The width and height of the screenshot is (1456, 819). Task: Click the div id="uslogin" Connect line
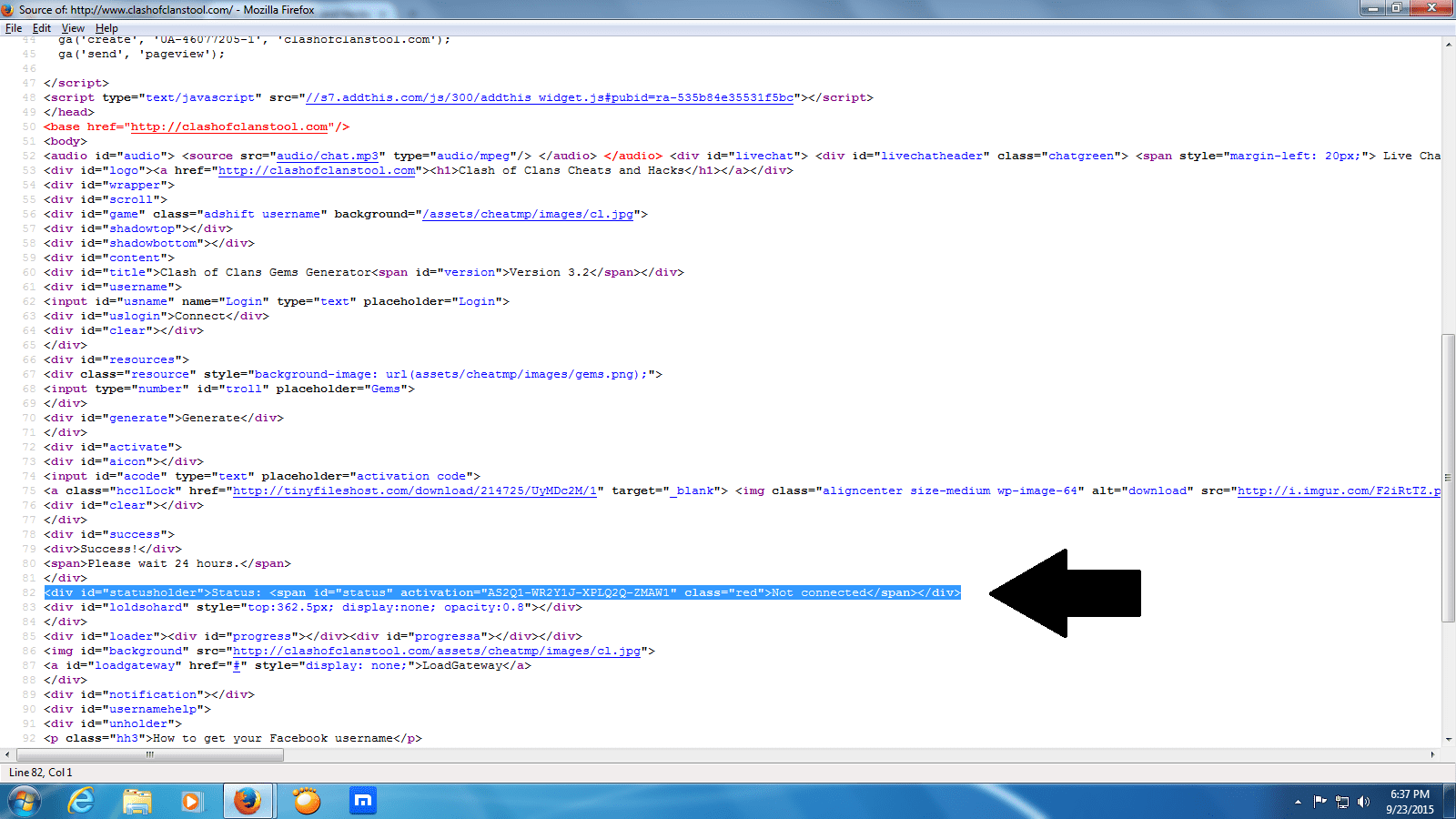[157, 316]
